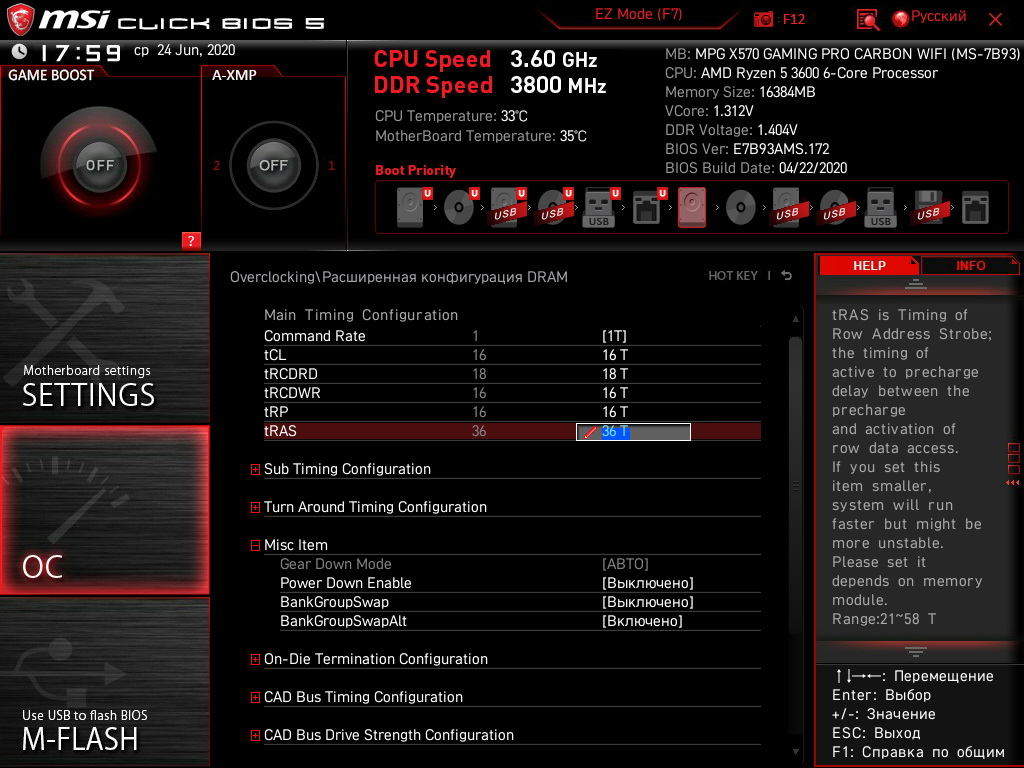
Task: Select the UEFI USB hard disk boot icon
Action: point(507,207)
